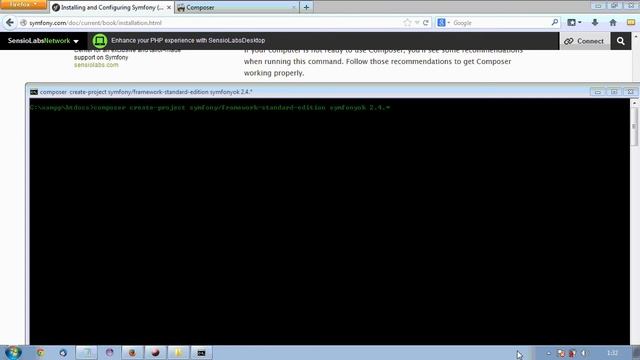Open Chrome from the taskbar
640x360 pixels.
40,353
